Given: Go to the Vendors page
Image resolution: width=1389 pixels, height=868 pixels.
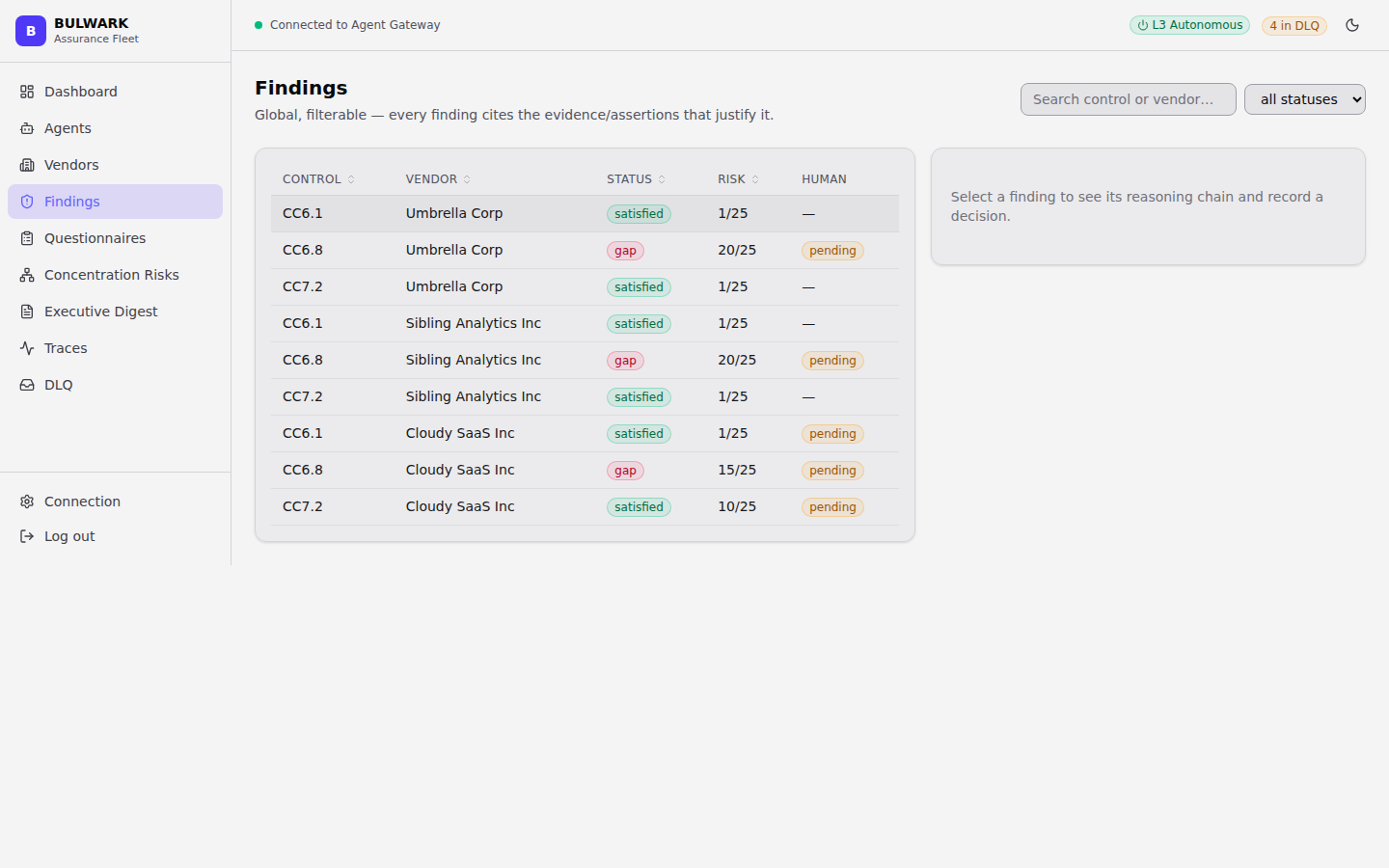Looking at the screenshot, I should tap(115, 165).
